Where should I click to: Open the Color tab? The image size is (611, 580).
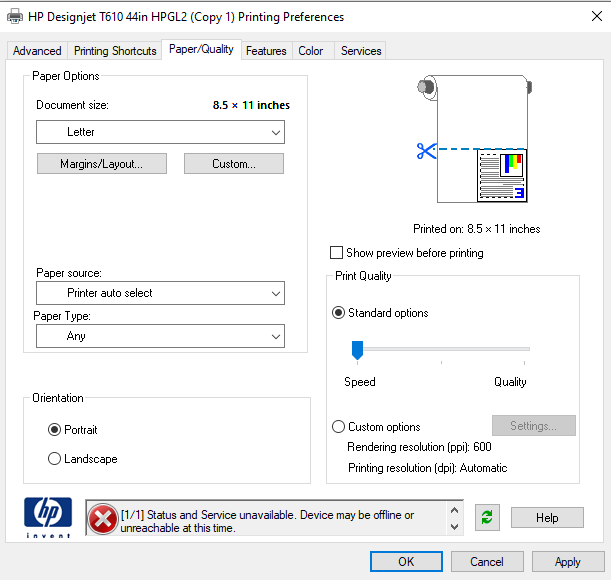coord(311,51)
